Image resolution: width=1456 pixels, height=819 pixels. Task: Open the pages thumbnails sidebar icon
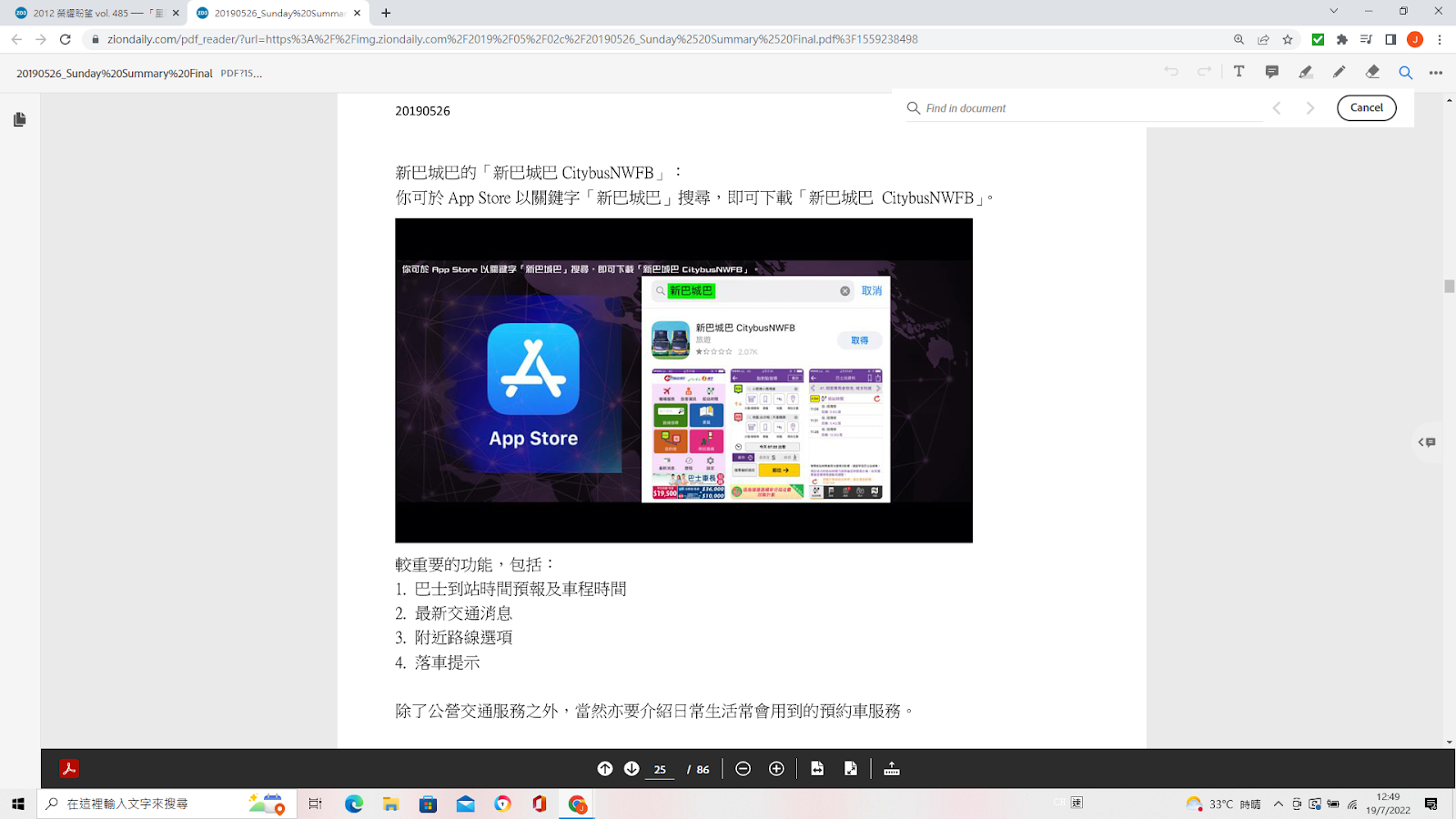[20, 119]
